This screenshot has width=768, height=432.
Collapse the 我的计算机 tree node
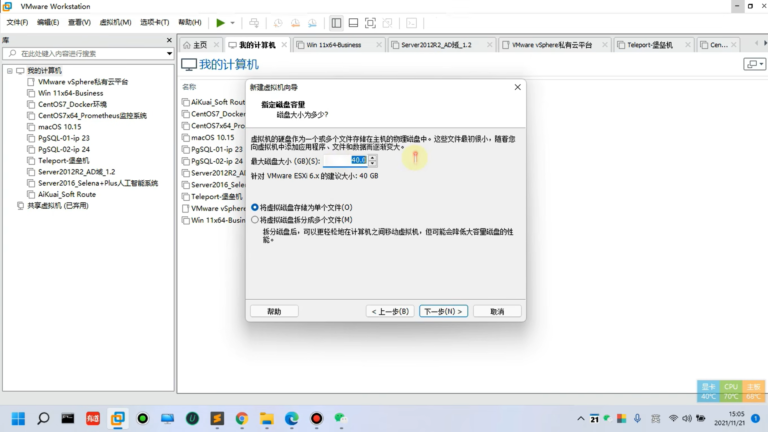click(x=10, y=71)
